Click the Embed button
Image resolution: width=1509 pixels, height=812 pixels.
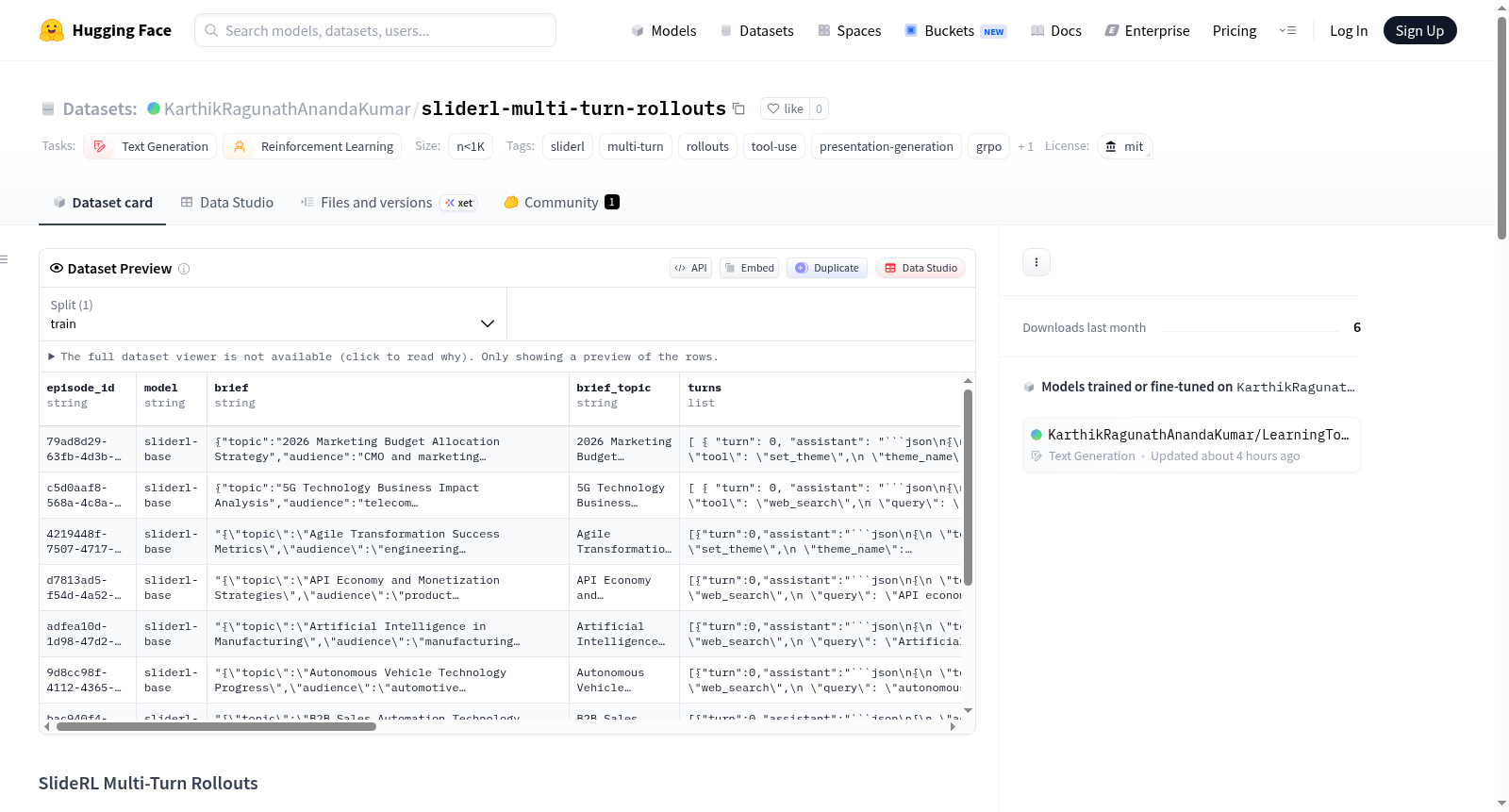pos(749,268)
